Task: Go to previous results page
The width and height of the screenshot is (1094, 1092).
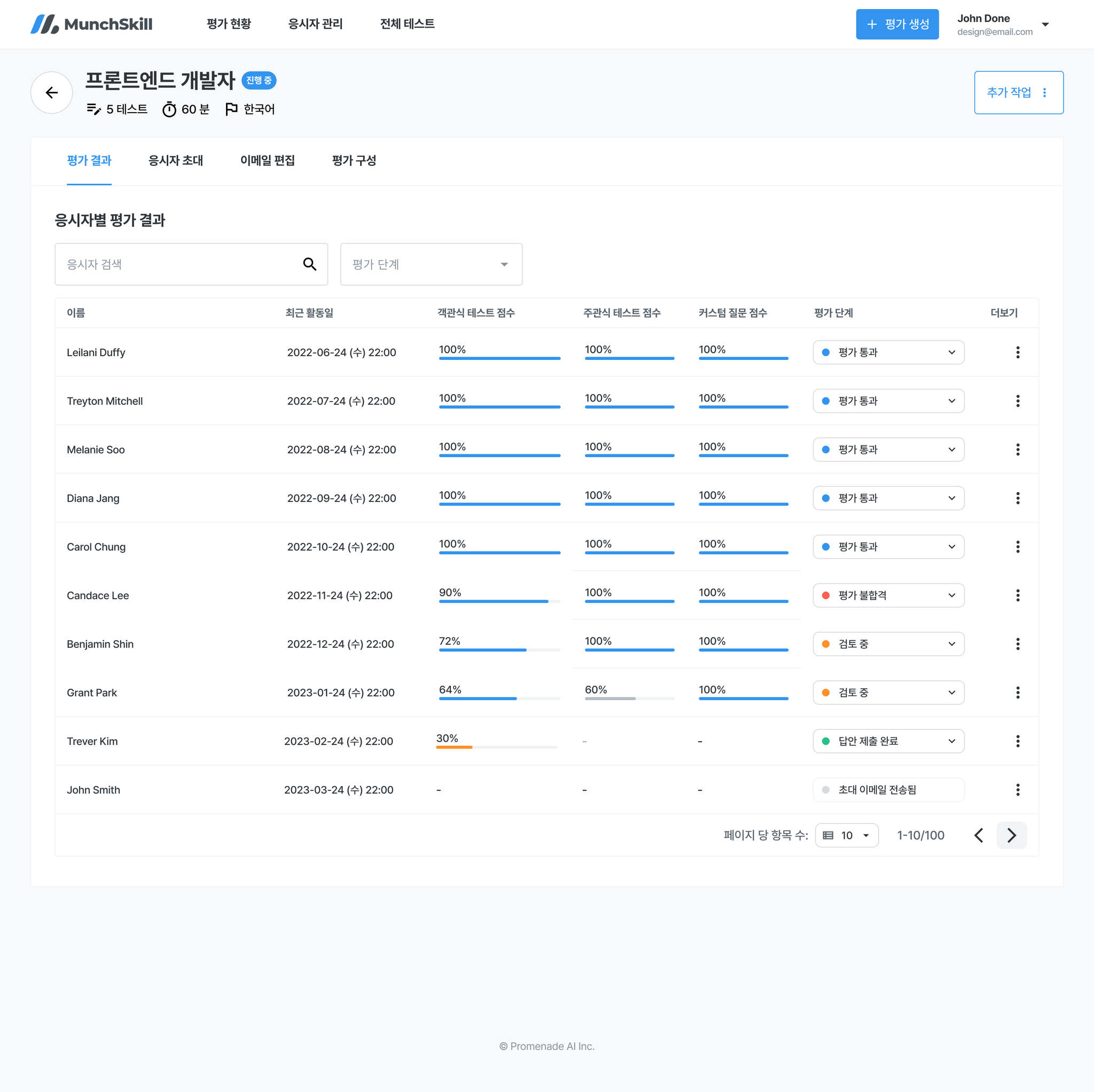Action: coord(978,835)
